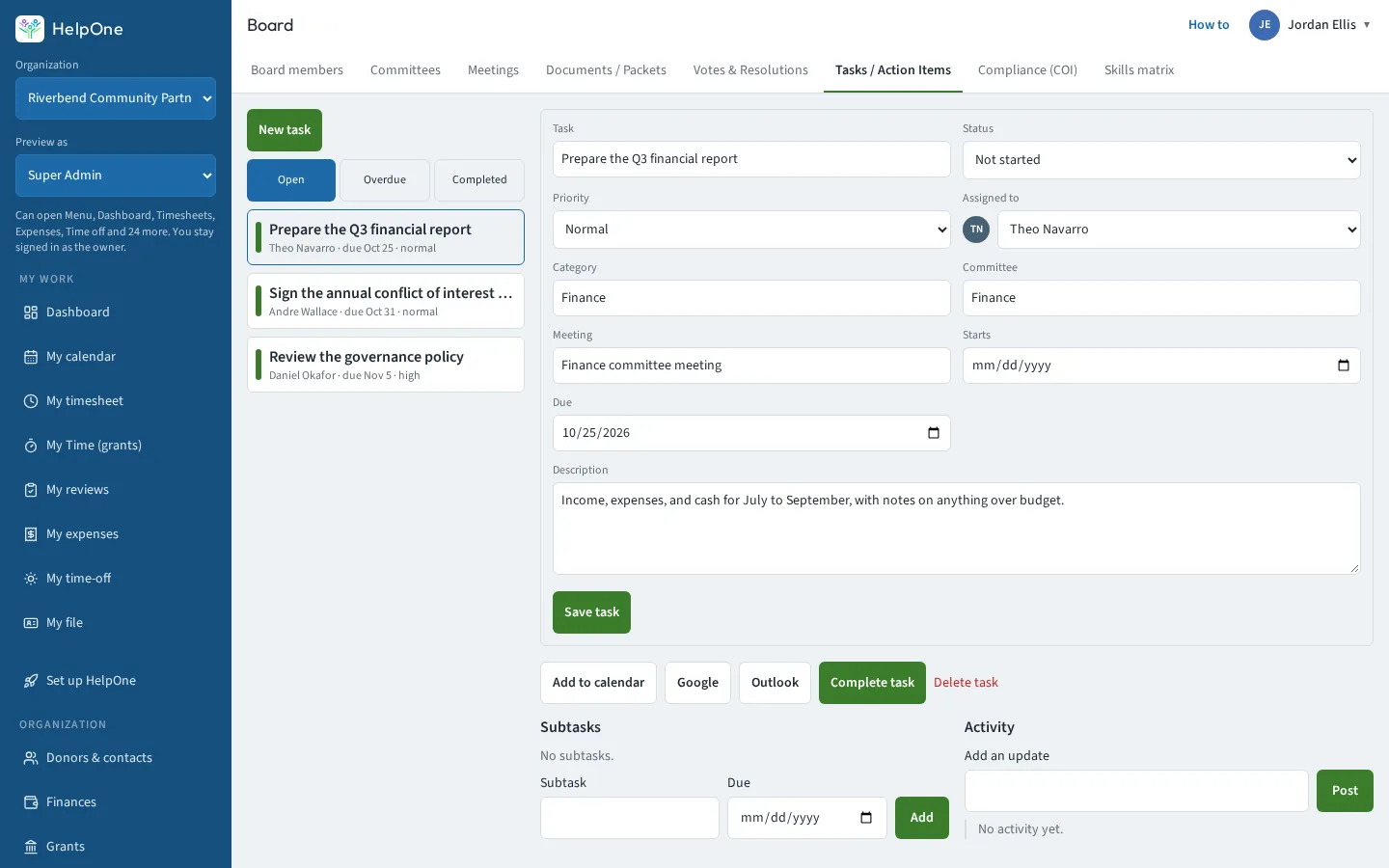Click the New task button
The image size is (1389, 868).
click(285, 130)
